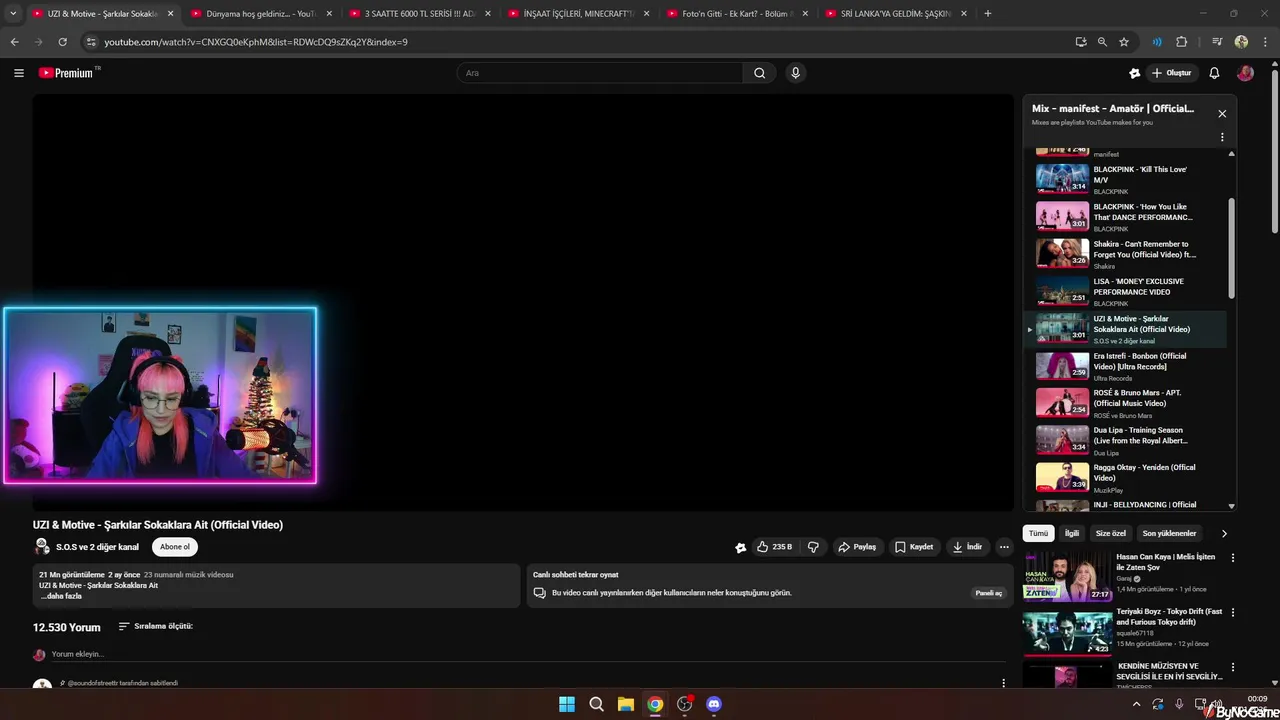Select the Tümü filter chip
1280x720 pixels.
click(x=1038, y=534)
